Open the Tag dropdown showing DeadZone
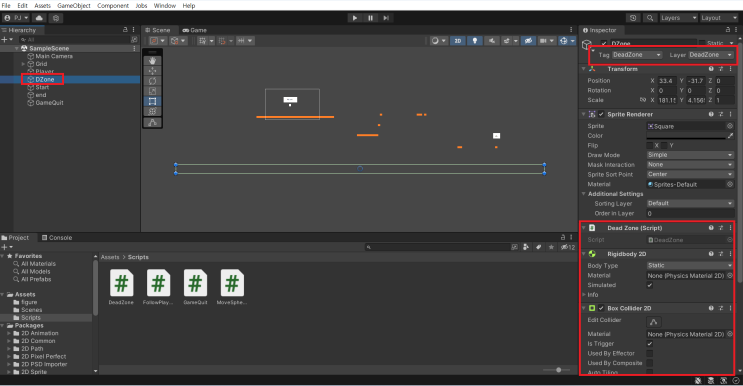743x386 pixels. point(636,55)
